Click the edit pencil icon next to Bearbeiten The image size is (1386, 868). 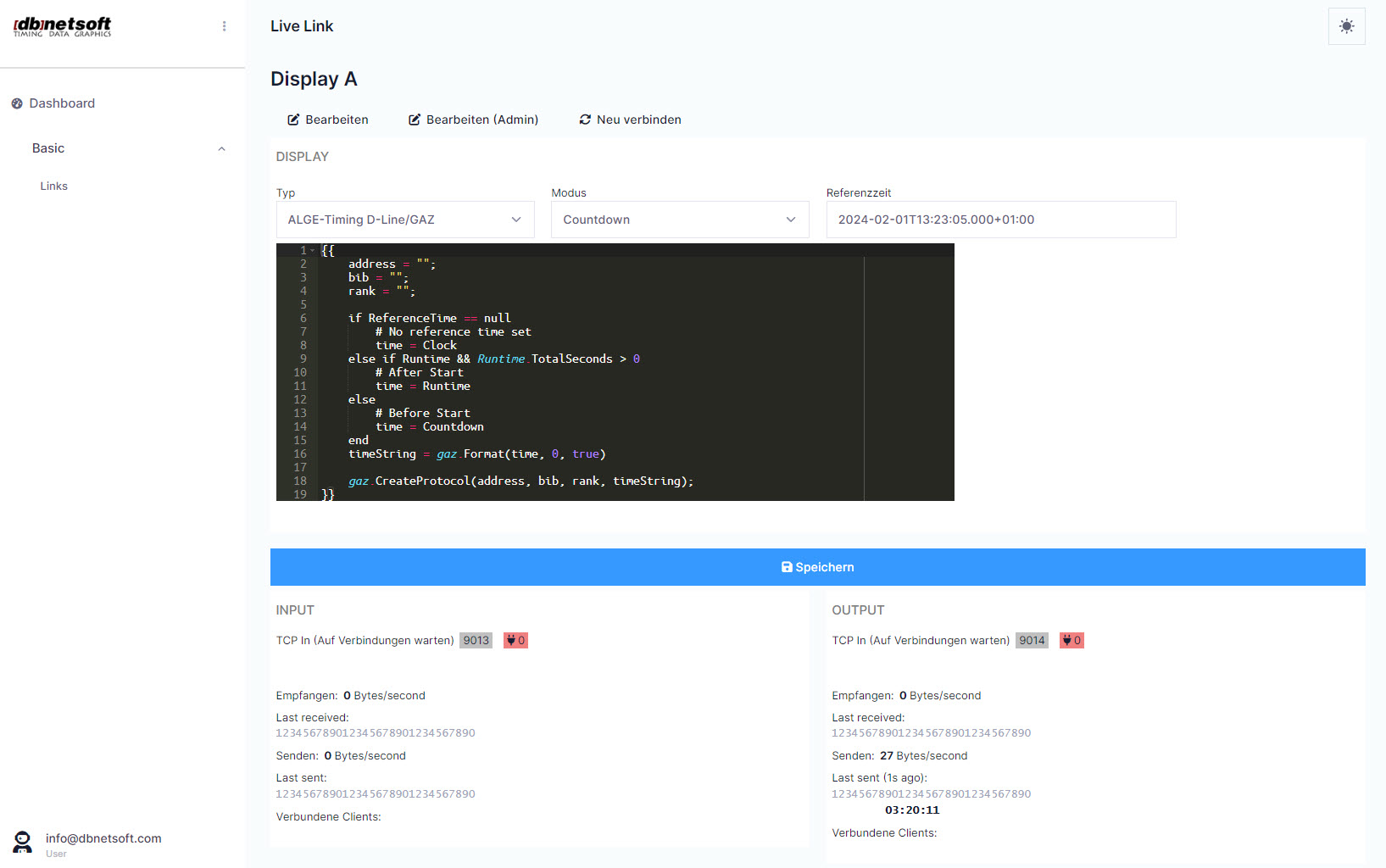(294, 120)
